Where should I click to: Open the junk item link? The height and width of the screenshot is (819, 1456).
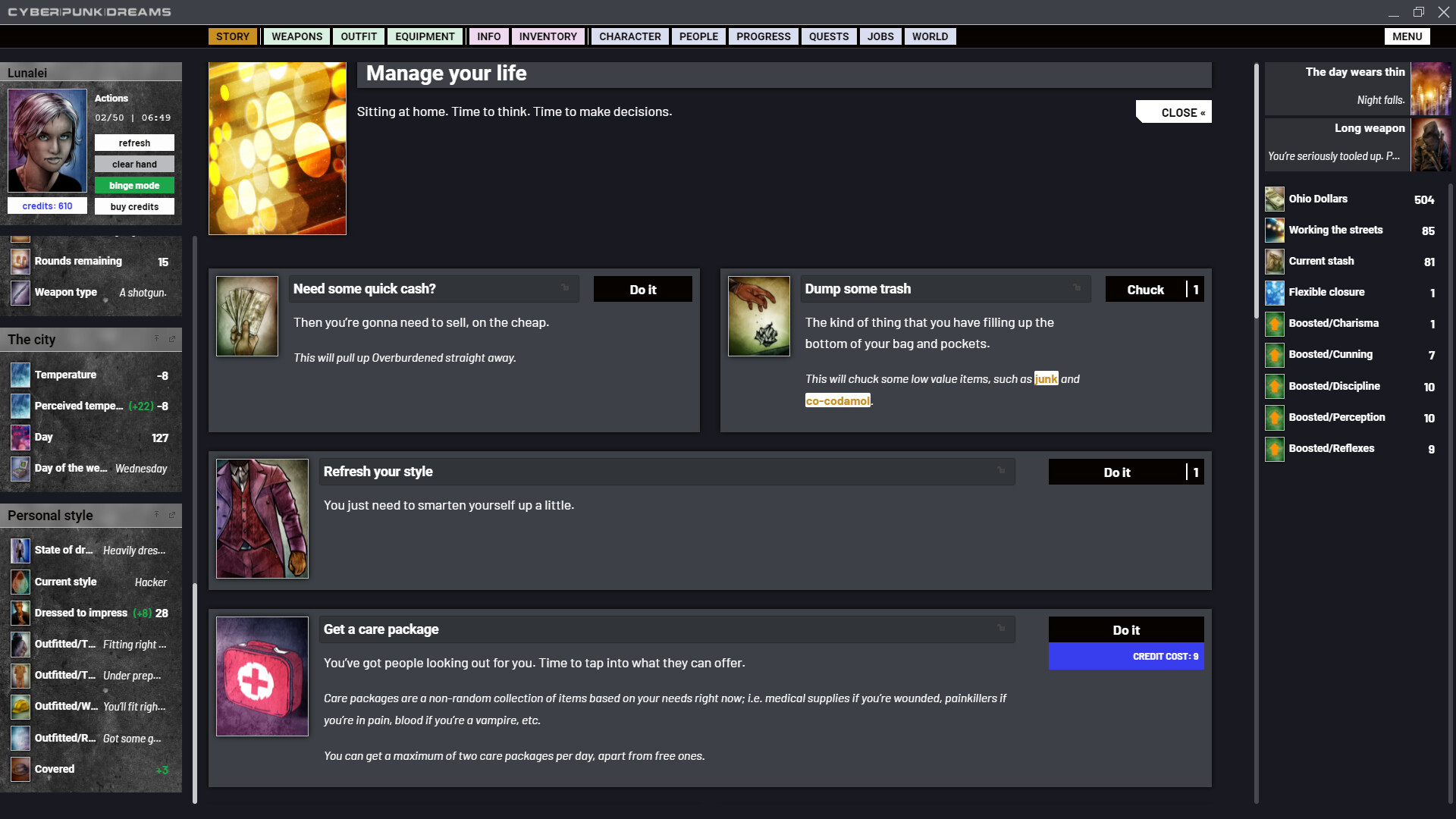(x=1046, y=379)
